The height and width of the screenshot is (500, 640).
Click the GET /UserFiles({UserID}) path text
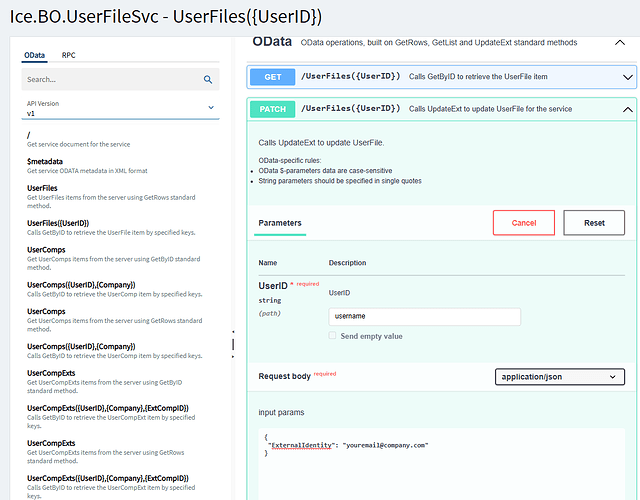coord(350,76)
